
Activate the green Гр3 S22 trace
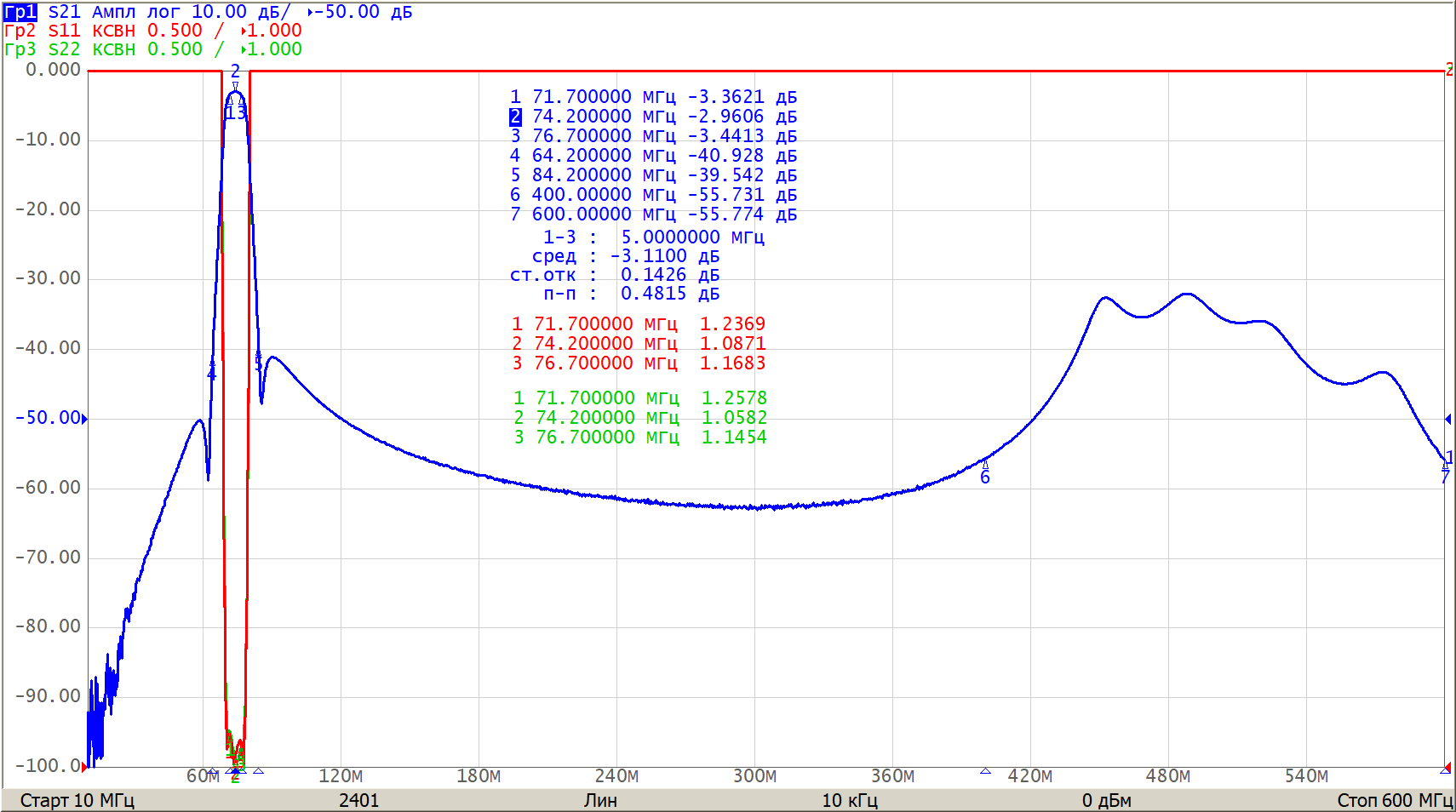pos(20,49)
